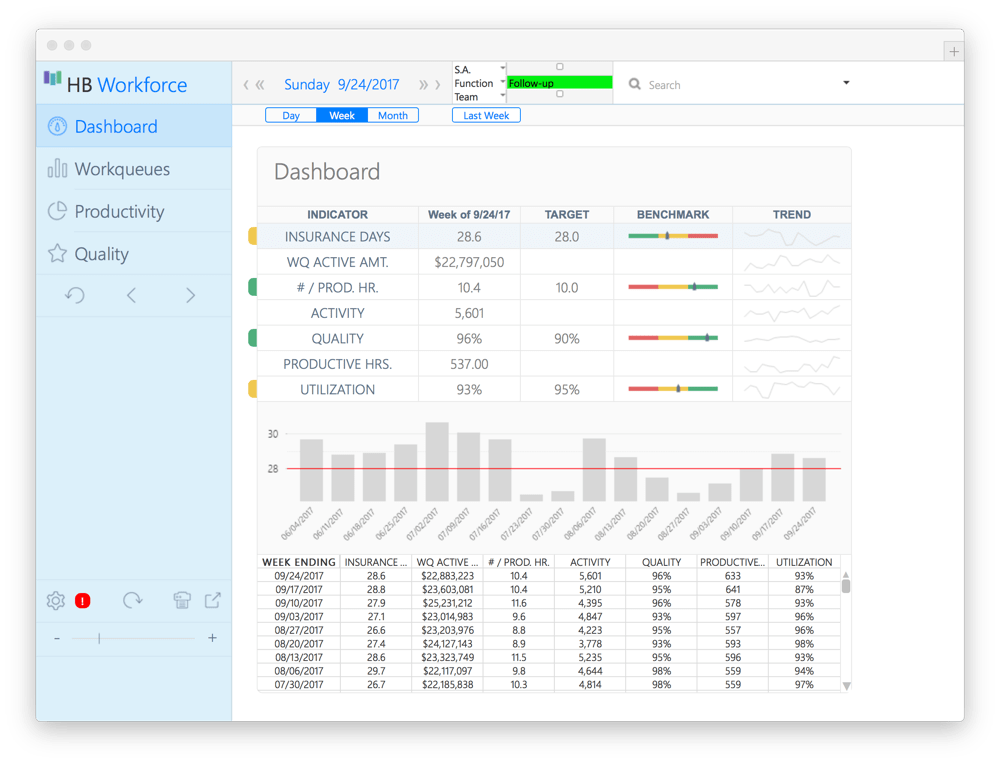Toggle the checkbox below Follow-up
Image resolution: width=1000 pixels, height=764 pixels.
pos(560,94)
